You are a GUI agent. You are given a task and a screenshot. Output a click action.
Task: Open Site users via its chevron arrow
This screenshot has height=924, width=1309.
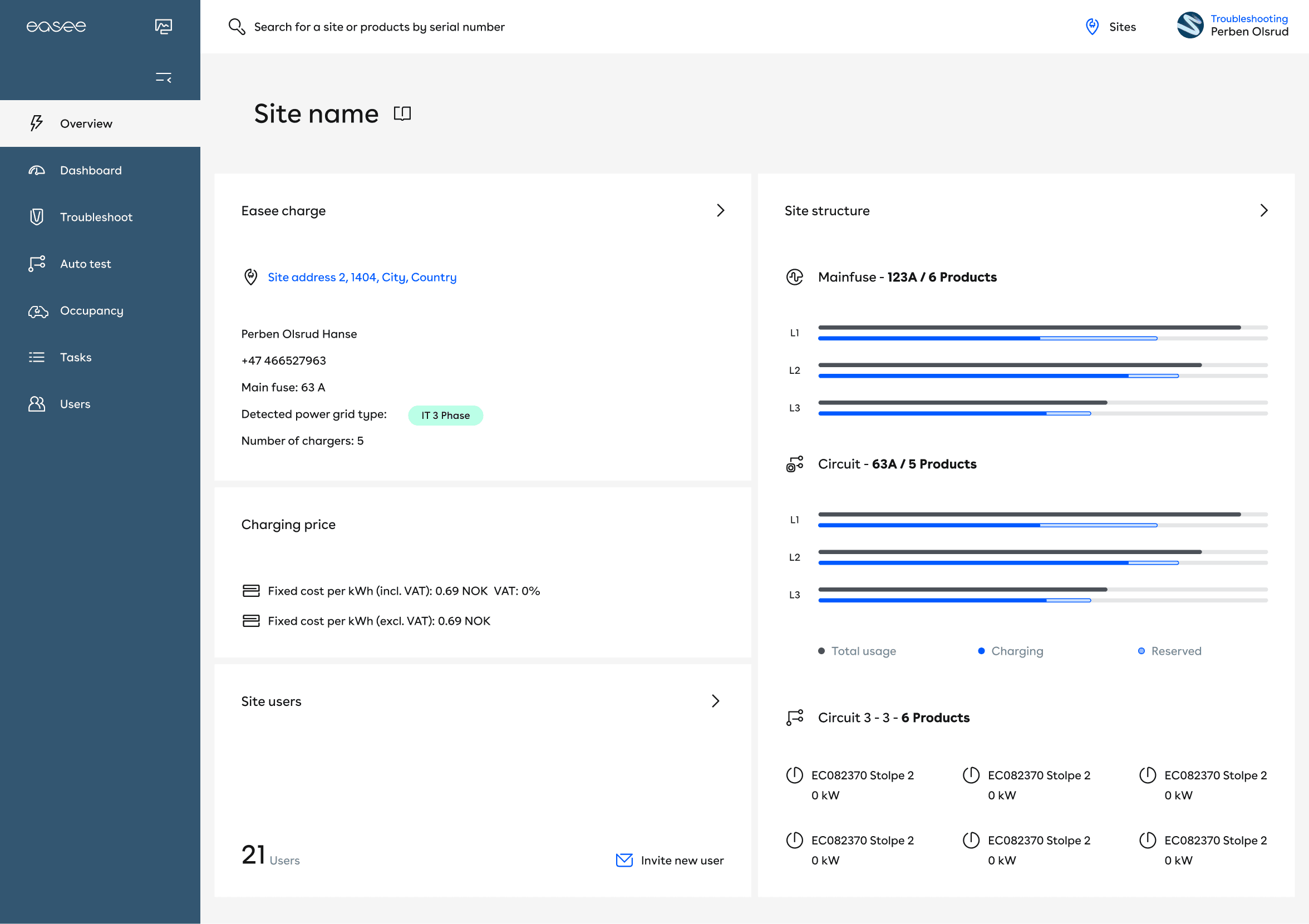(715, 701)
